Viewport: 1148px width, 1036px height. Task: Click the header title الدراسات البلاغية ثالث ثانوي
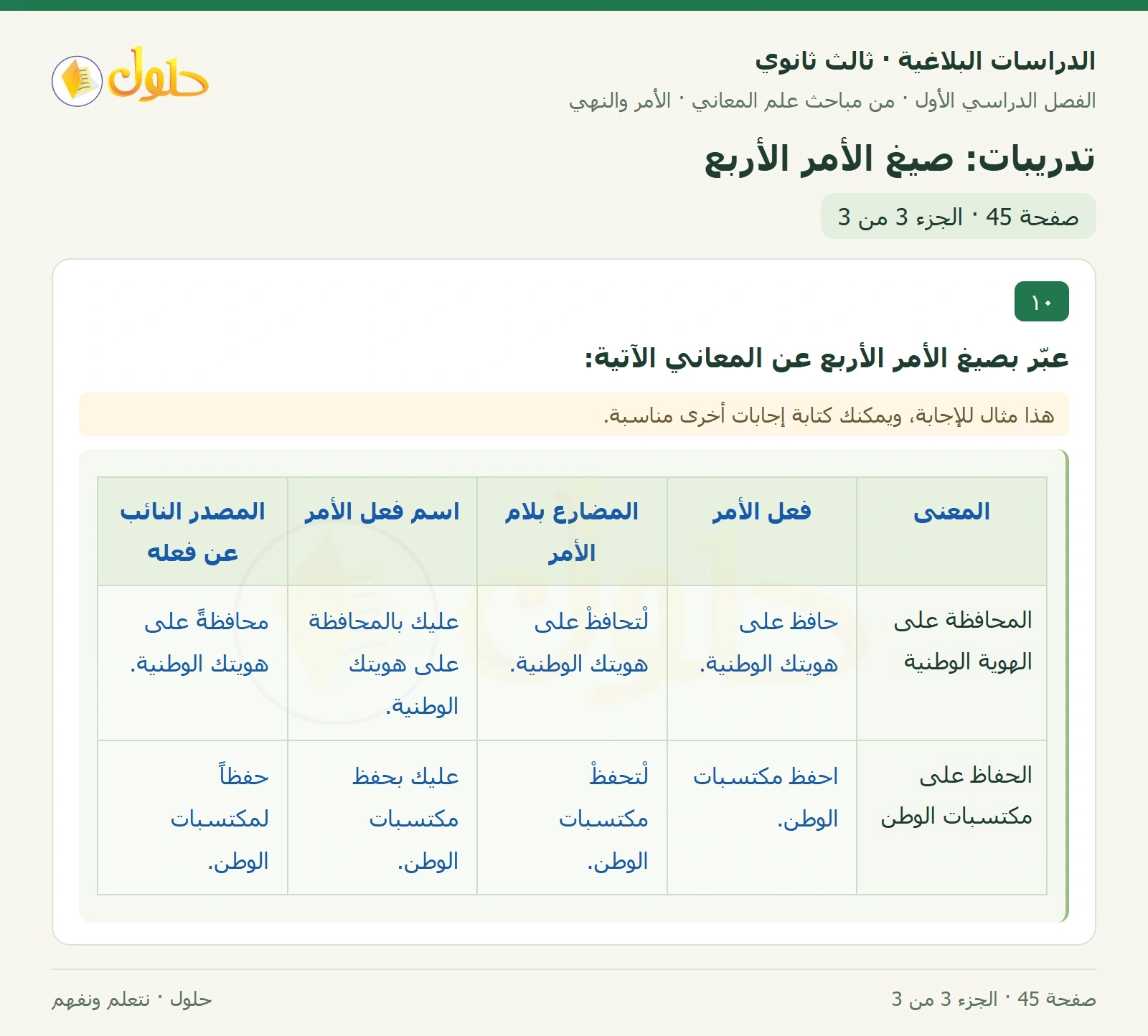click(x=925, y=61)
